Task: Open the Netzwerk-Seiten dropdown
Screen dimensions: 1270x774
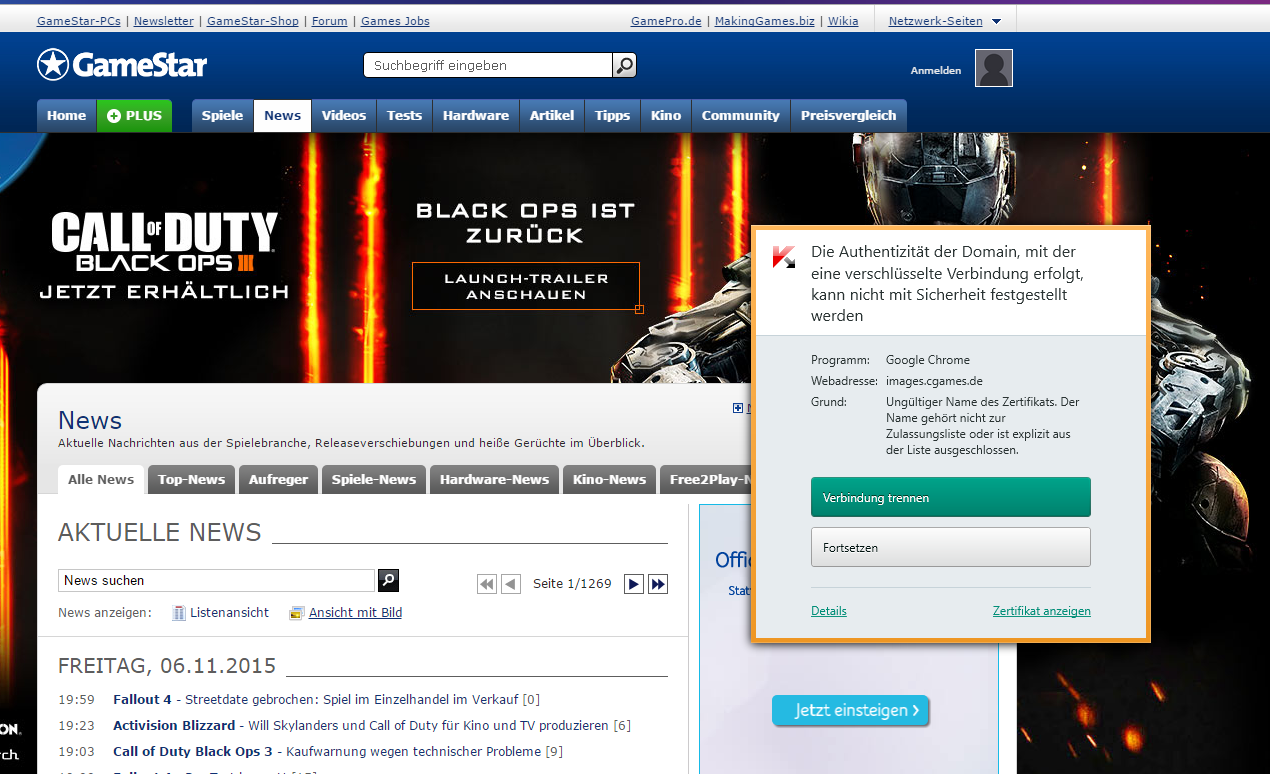Action: pyautogui.click(x=945, y=21)
